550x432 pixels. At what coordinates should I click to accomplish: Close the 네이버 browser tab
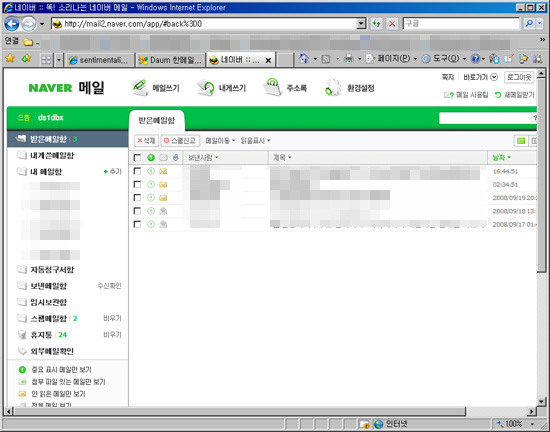(268, 60)
